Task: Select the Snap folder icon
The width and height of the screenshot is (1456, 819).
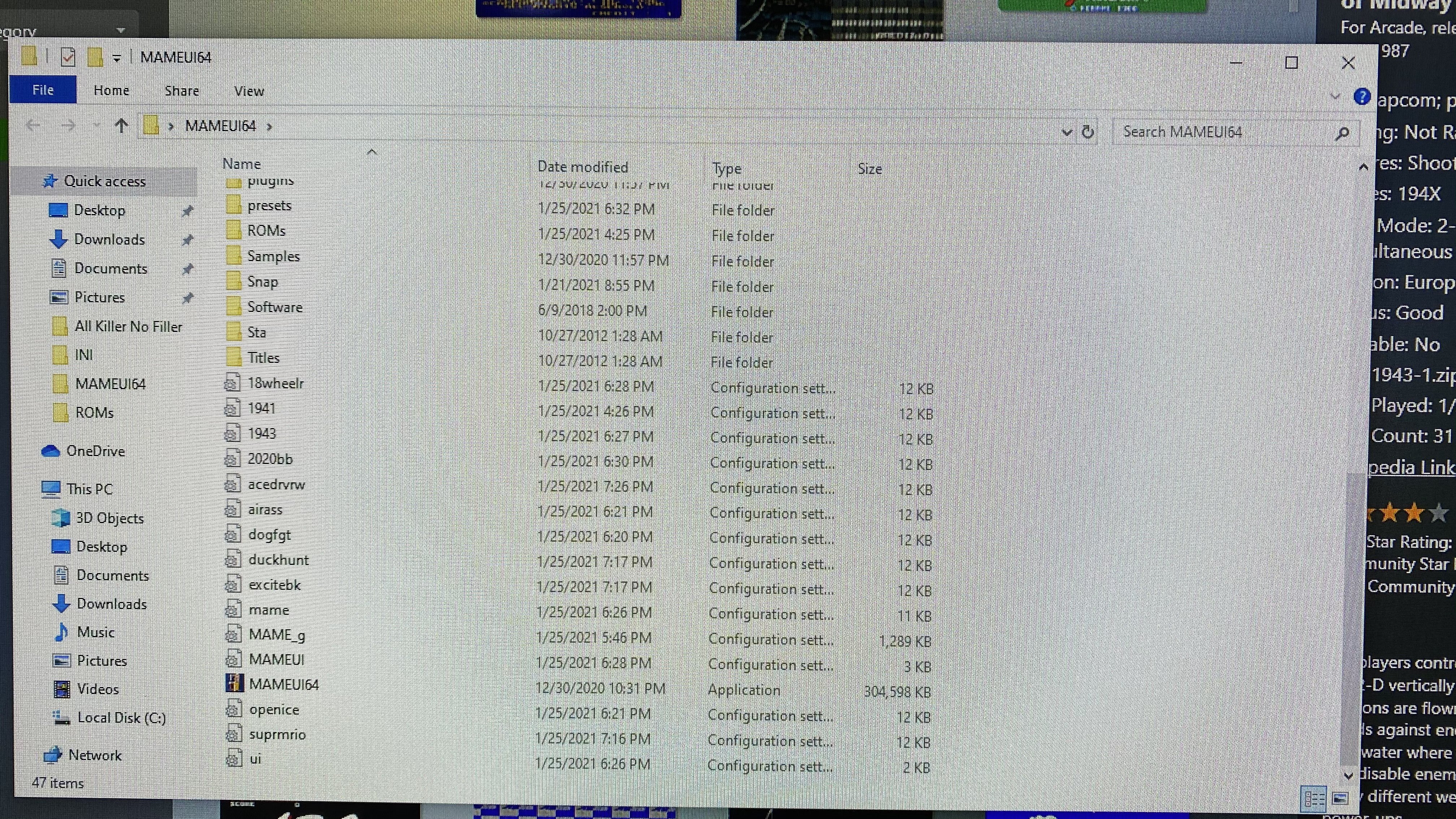Action: pos(233,281)
